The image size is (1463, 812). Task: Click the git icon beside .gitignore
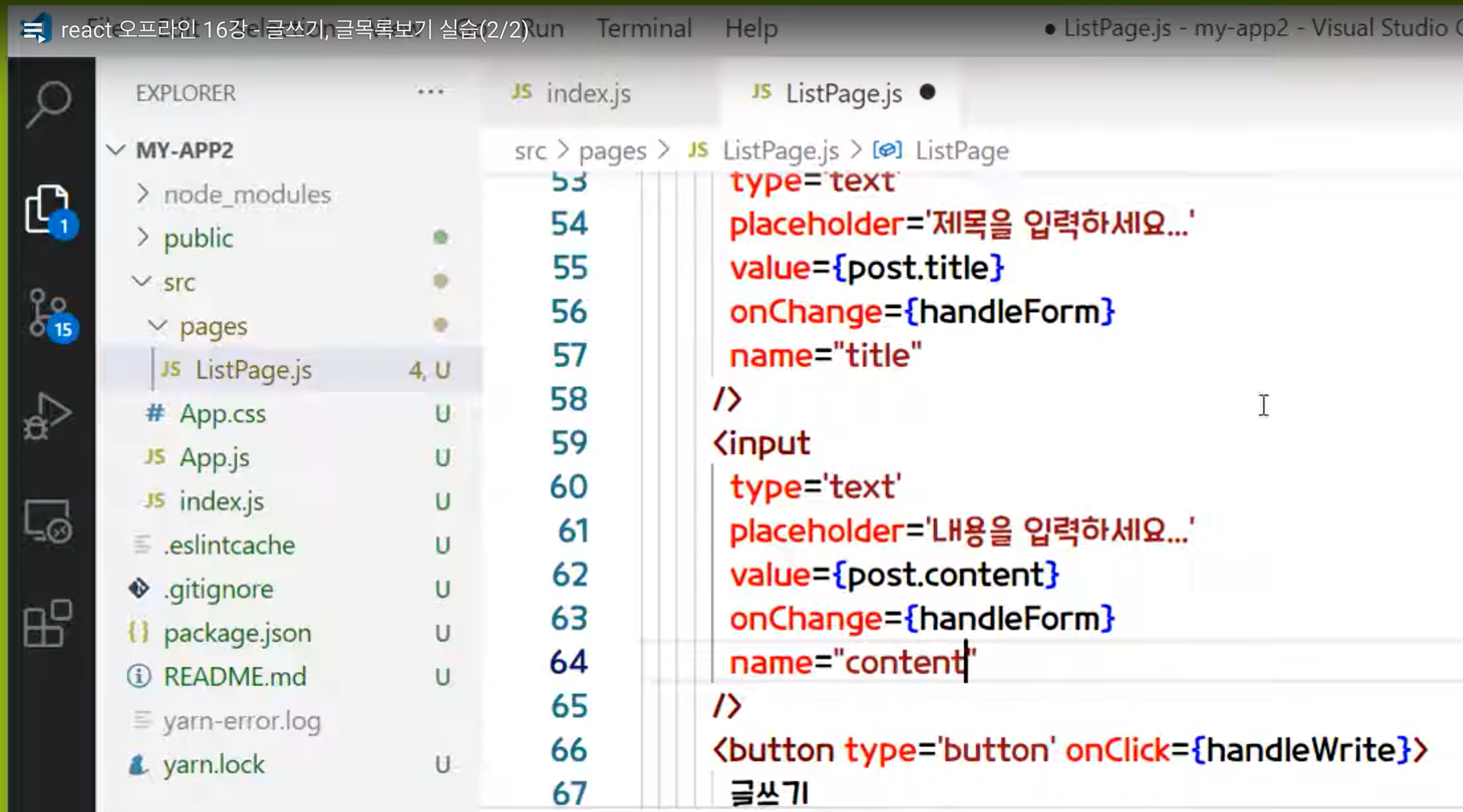(139, 588)
